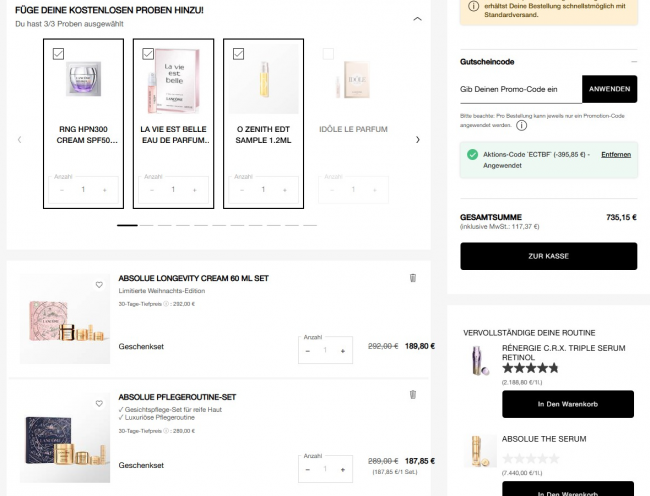Go to next samples with right carousel arrow

[x=418, y=139]
